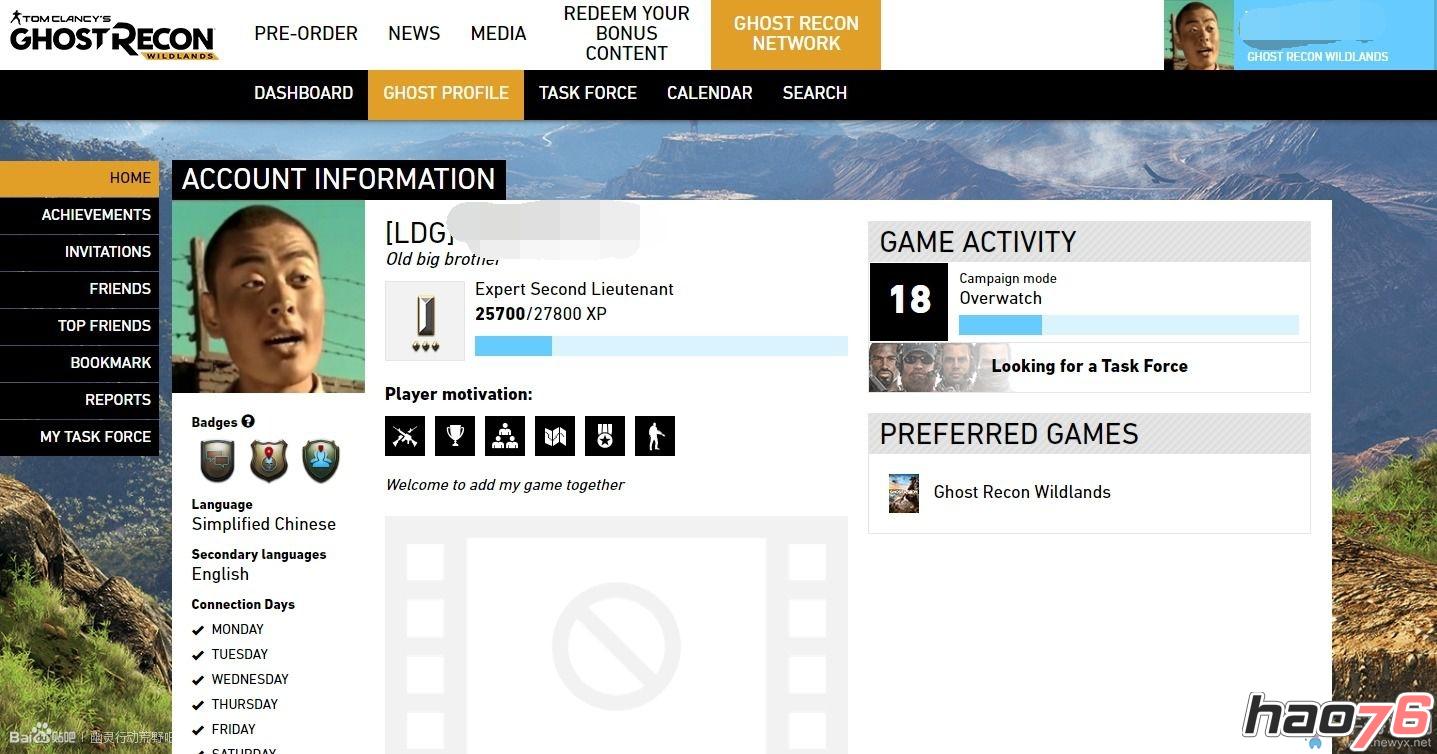1437x754 pixels.
Task: Click the 25700/27800 XP value
Action: pos(541,314)
